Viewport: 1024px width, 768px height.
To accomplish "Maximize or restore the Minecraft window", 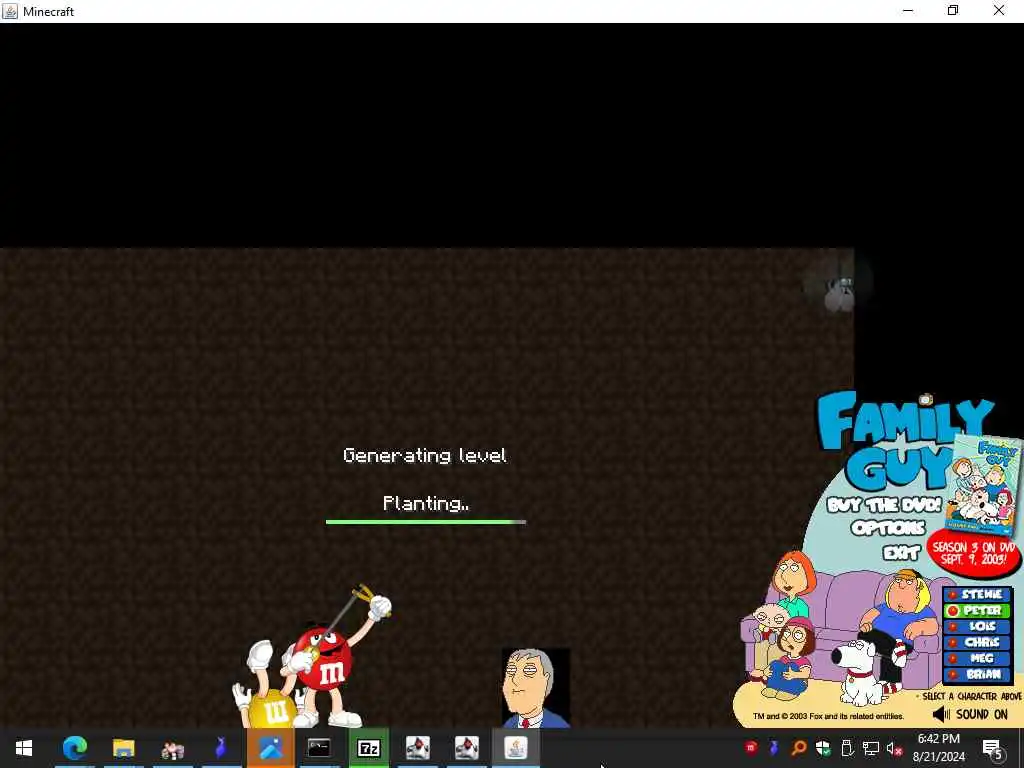I will click(x=953, y=10).
